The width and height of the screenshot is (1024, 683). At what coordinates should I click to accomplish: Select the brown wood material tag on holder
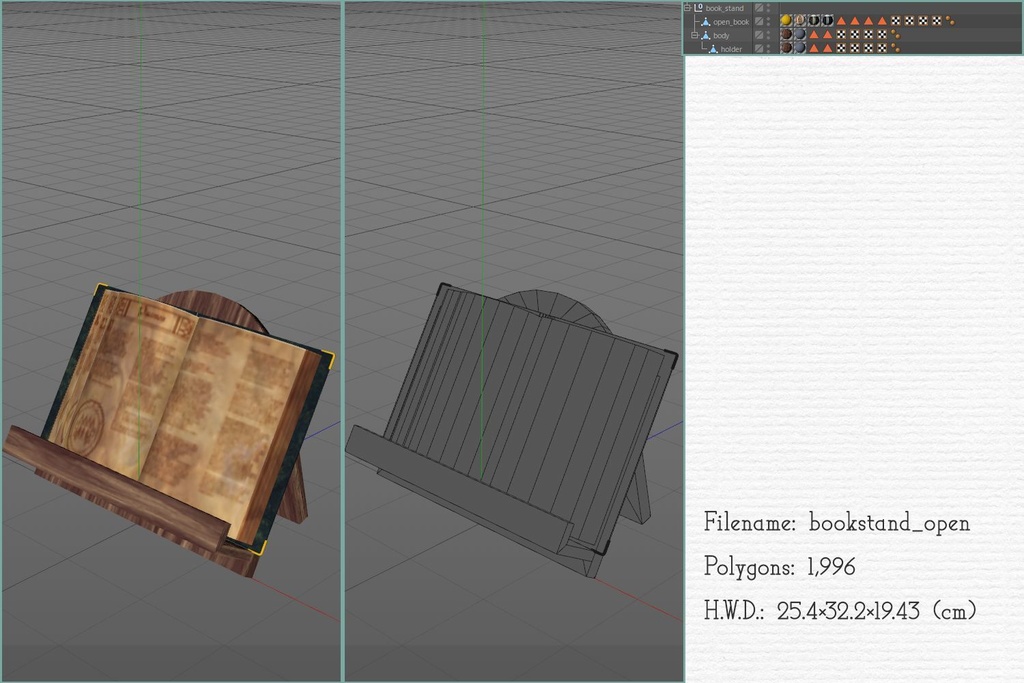(x=786, y=48)
